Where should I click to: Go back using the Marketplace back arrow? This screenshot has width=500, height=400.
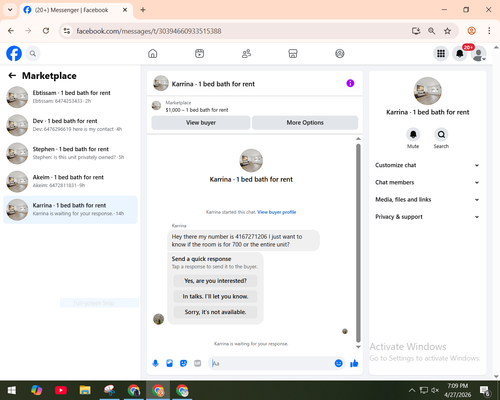(x=12, y=76)
